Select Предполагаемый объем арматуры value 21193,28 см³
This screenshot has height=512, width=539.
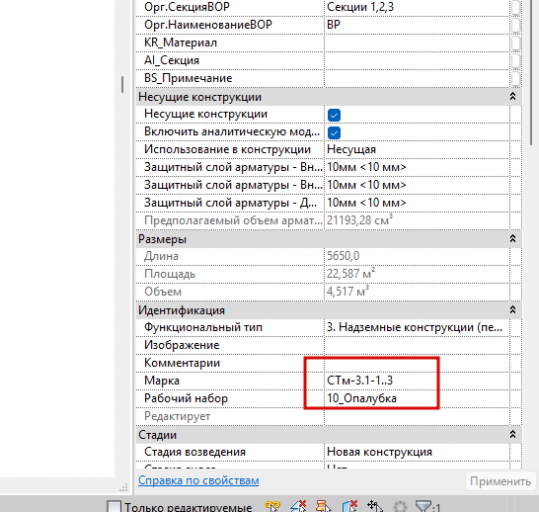[x=417, y=221]
